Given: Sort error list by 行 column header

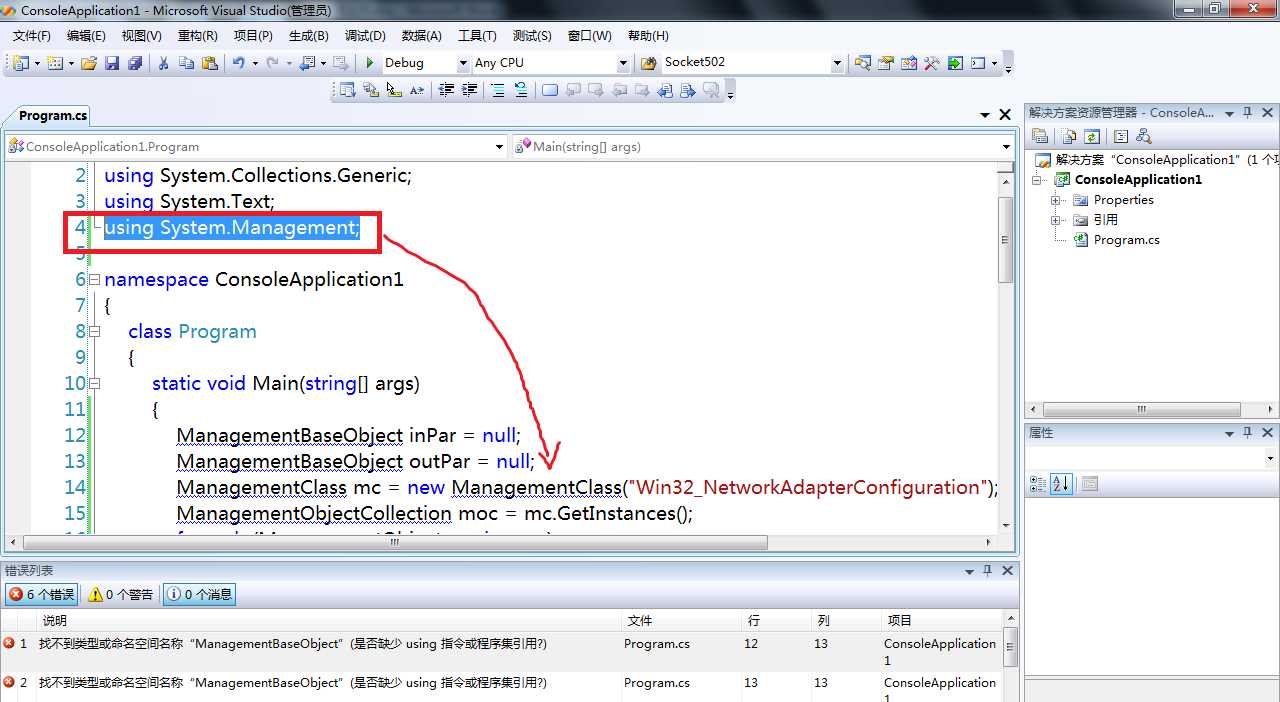Looking at the screenshot, I should [774, 620].
